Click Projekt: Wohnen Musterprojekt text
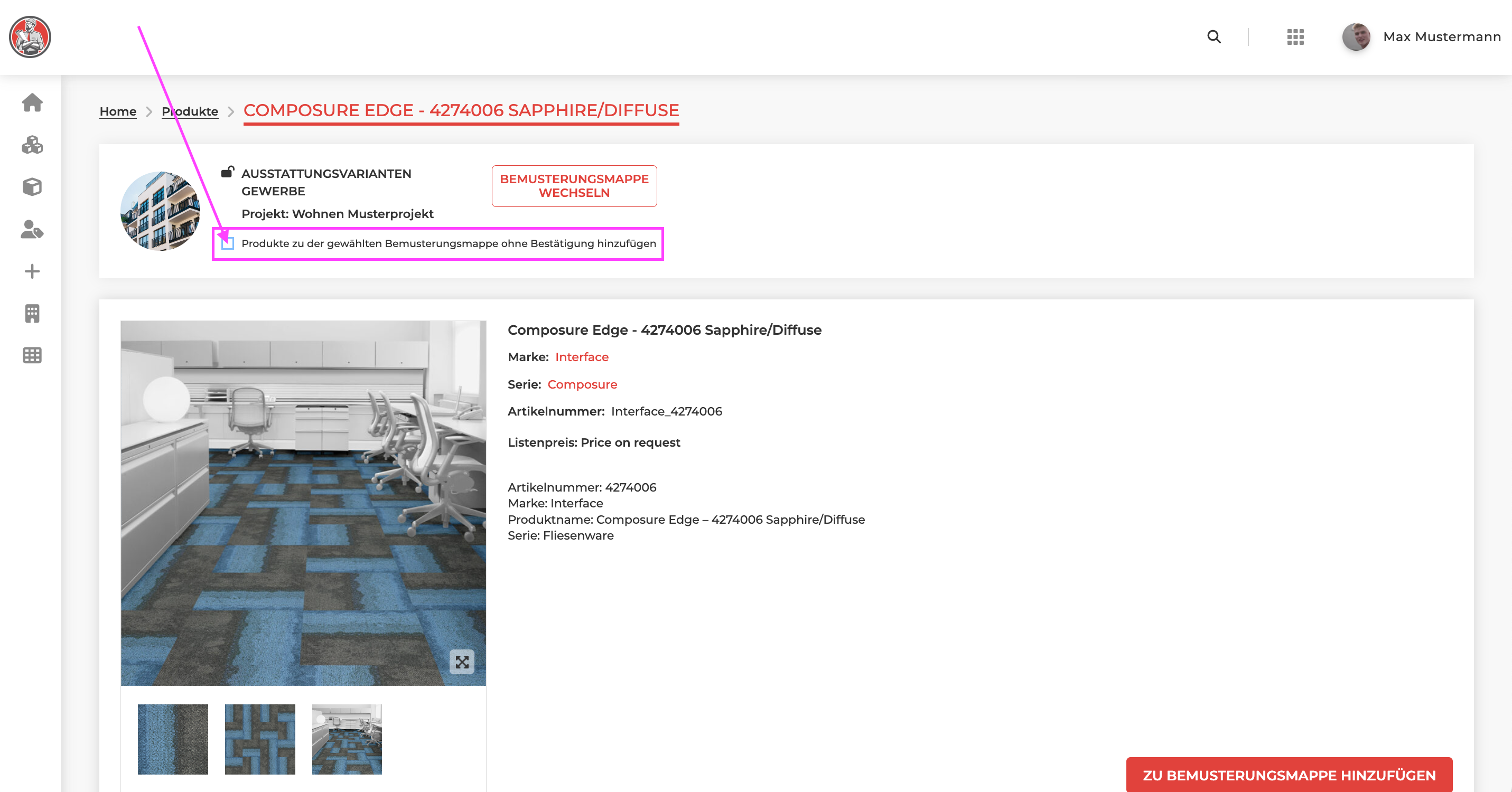The height and width of the screenshot is (792, 1512). pos(338,213)
